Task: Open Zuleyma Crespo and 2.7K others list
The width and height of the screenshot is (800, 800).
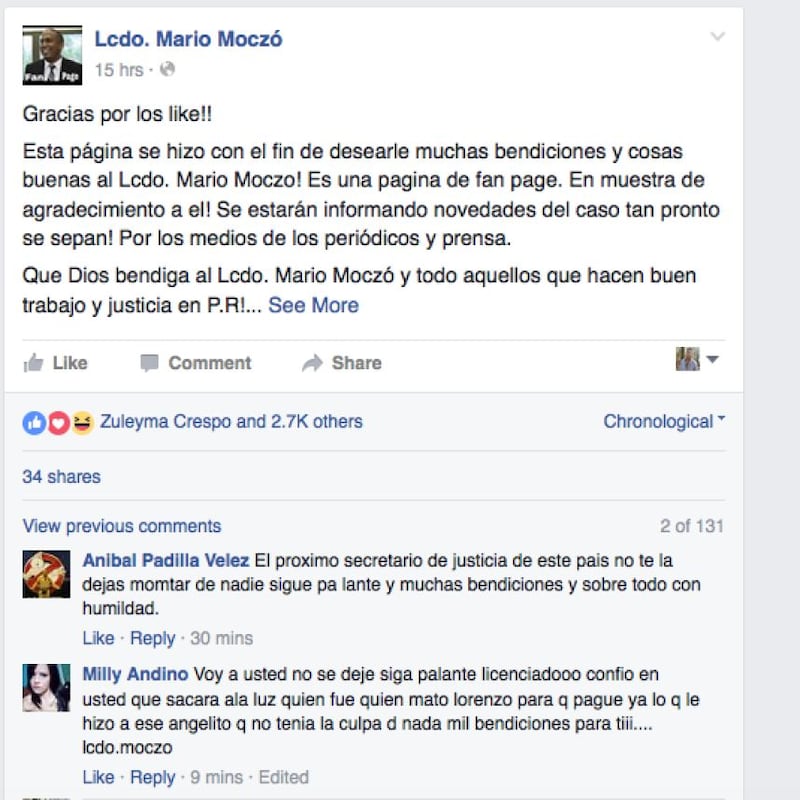Action: click(231, 421)
